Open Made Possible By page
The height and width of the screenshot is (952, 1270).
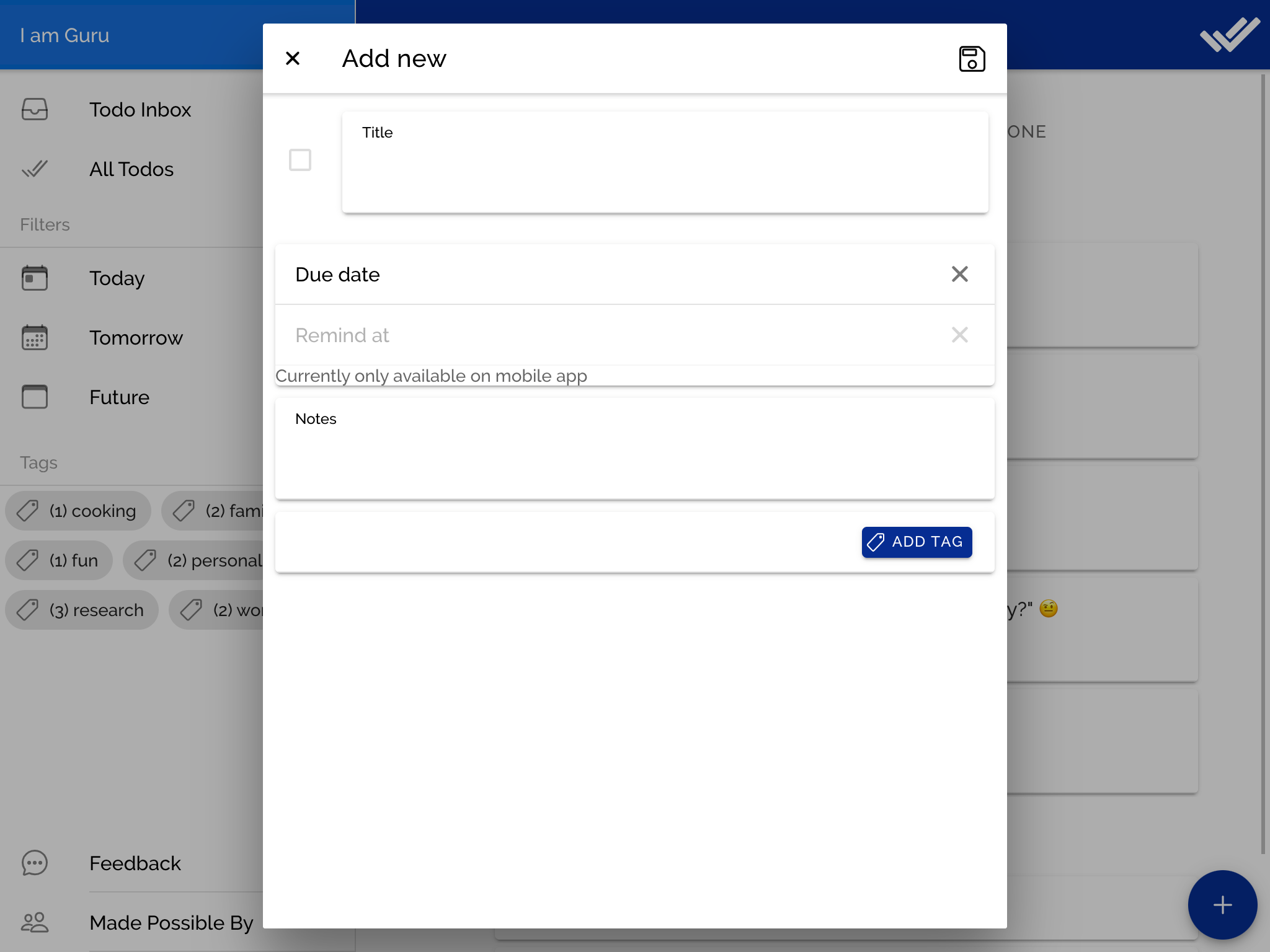point(171,923)
